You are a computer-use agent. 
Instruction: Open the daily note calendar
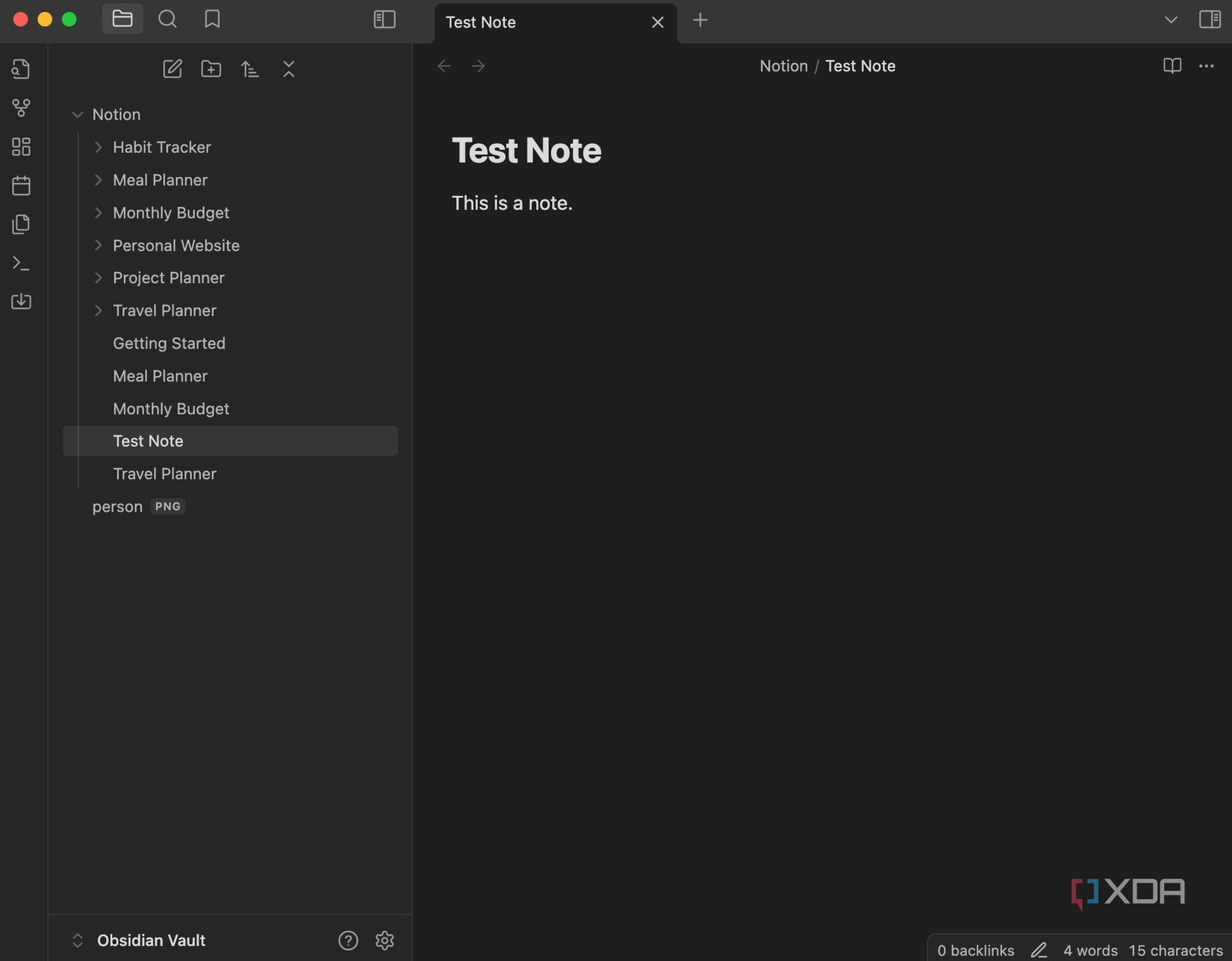pyautogui.click(x=21, y=185)
